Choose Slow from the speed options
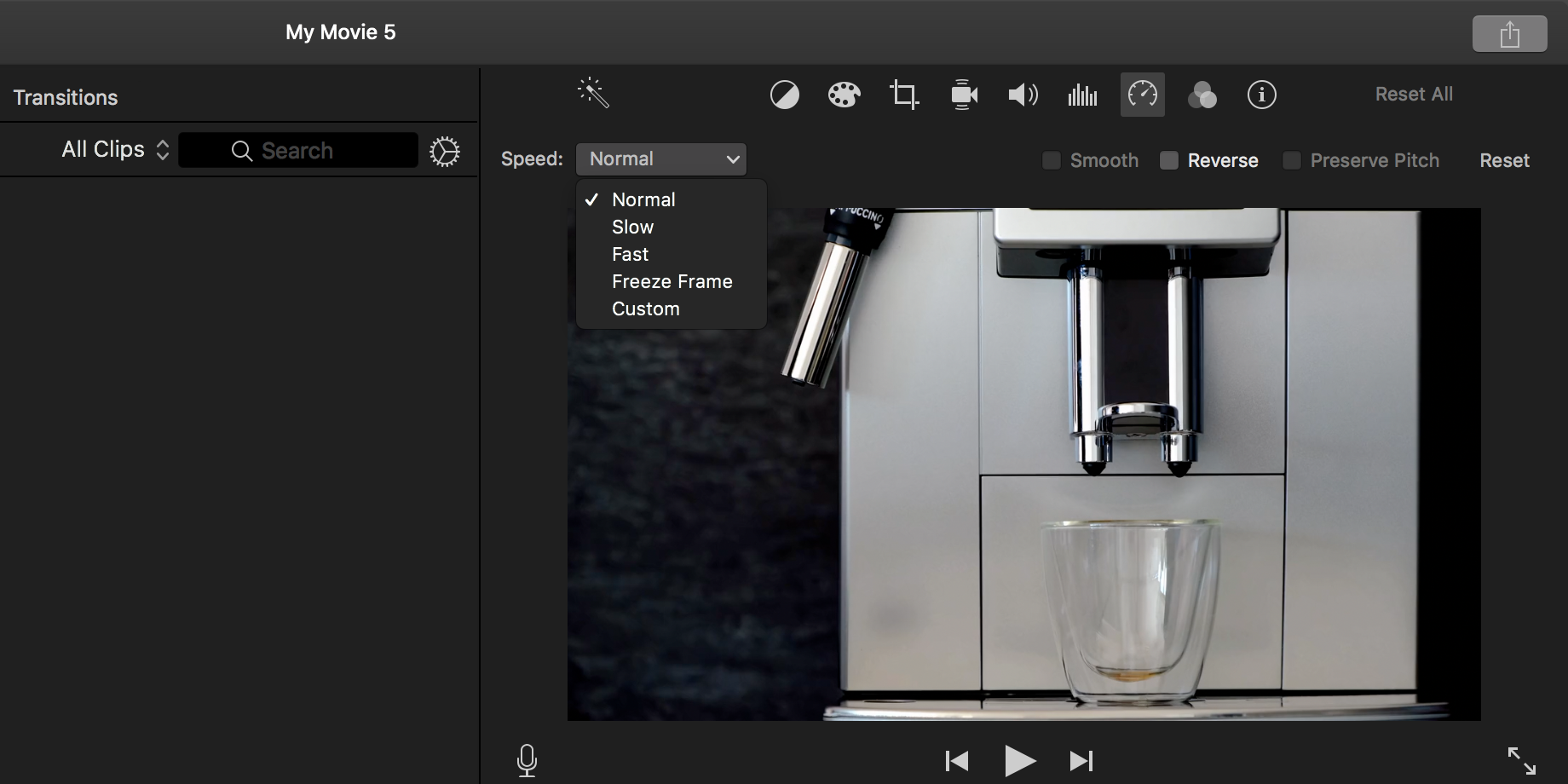Image resolution: width=1568 pixels, height=784 pixels. click(632, 227)
